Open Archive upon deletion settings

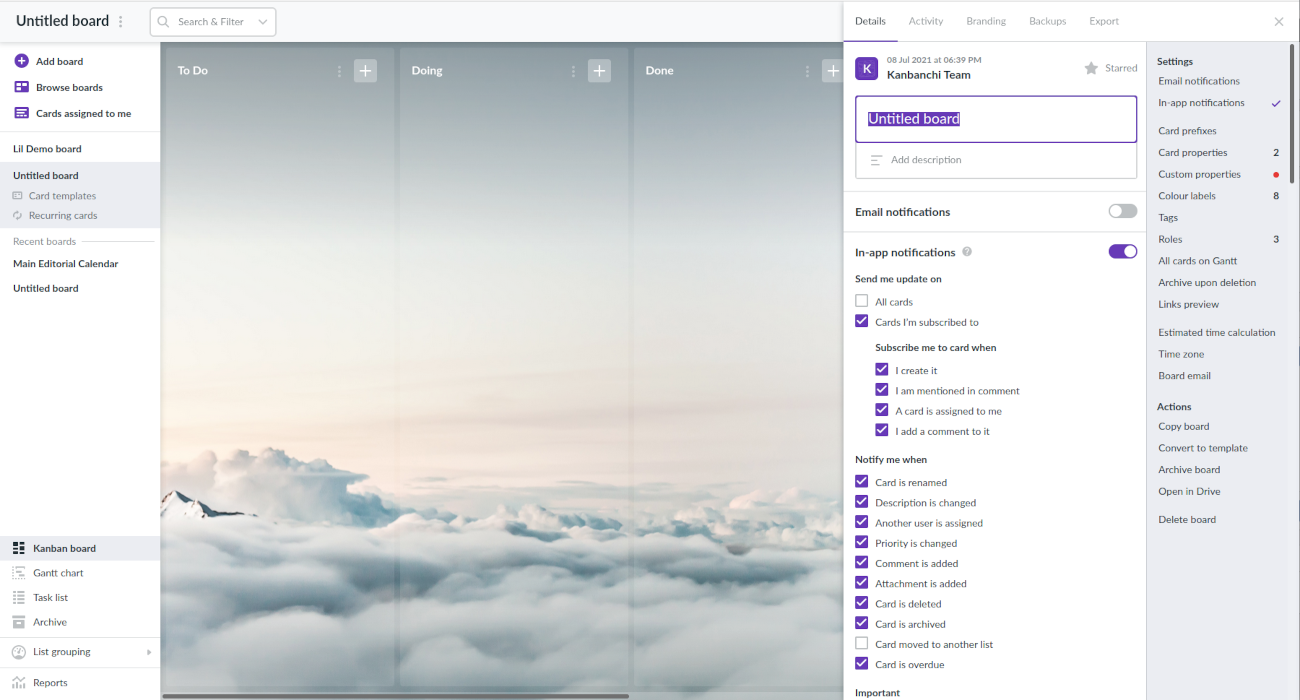coord(1207,283)
